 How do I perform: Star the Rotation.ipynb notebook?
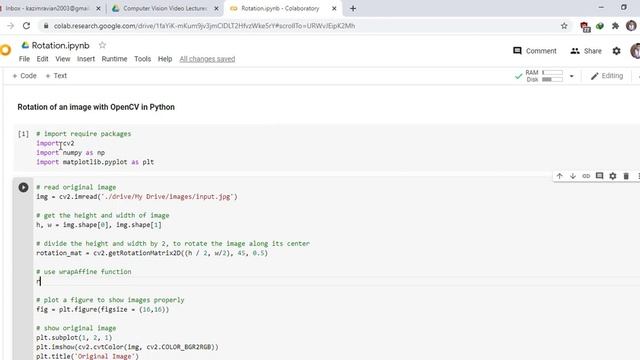(102, 45)
